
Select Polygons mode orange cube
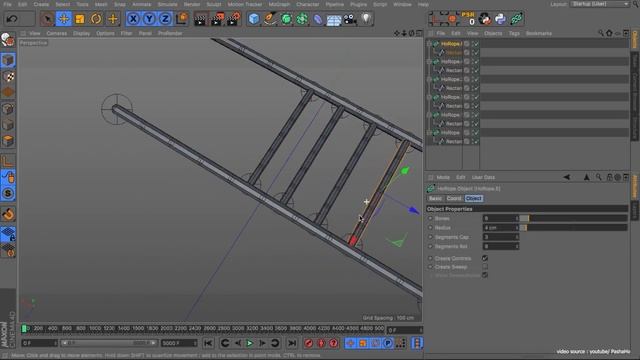tap(8, 141)
